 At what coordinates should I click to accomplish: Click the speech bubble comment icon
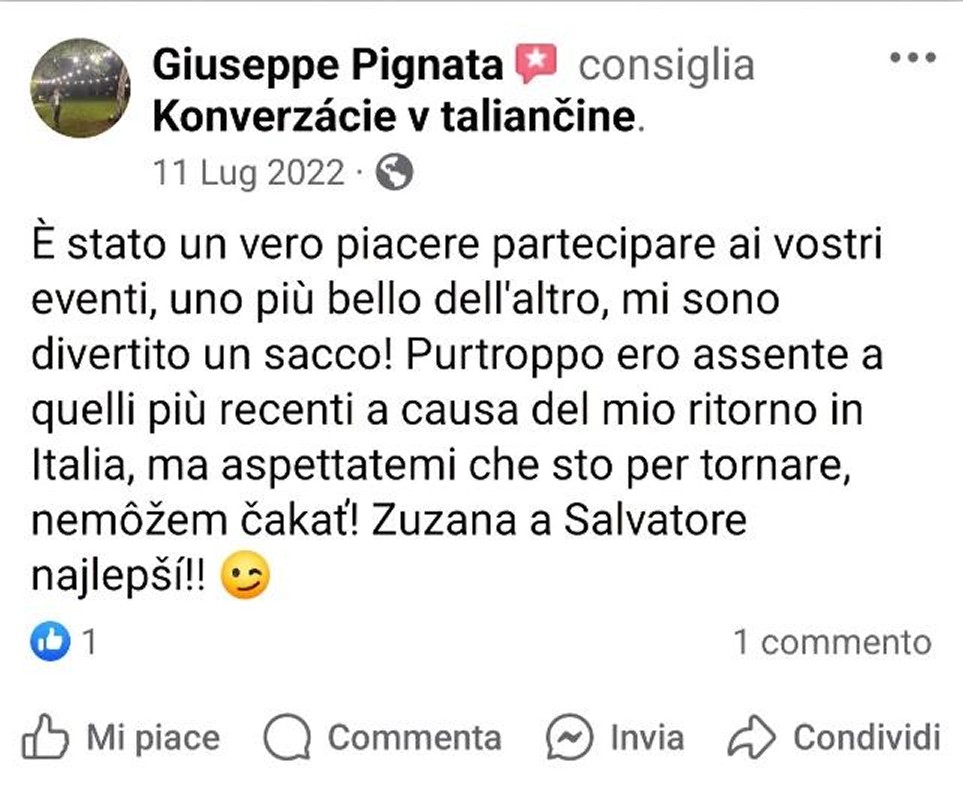point(287,737)
